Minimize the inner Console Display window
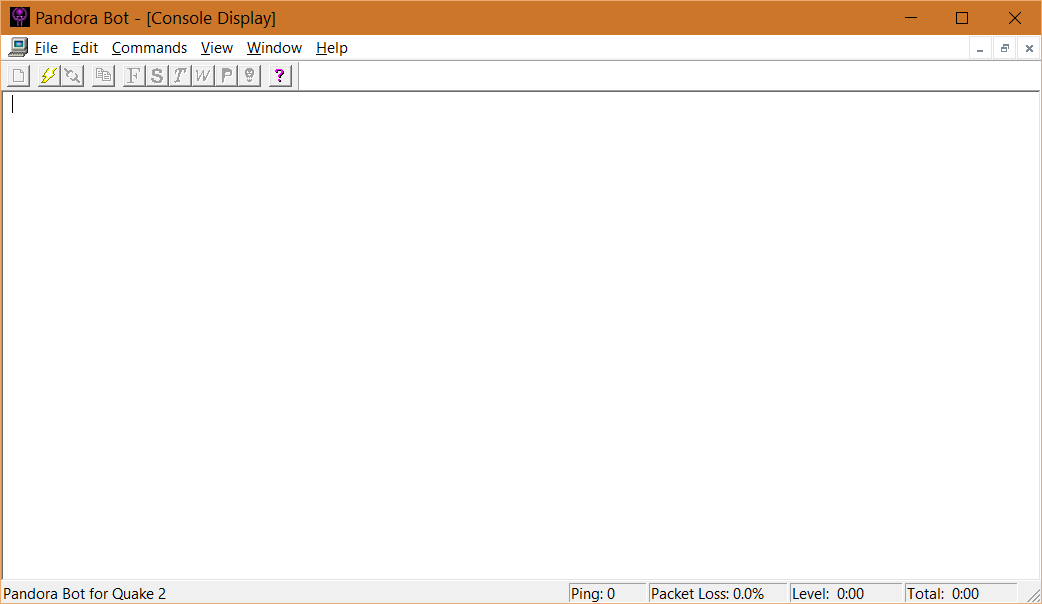 pyautogui.click(x=980, y=49)
